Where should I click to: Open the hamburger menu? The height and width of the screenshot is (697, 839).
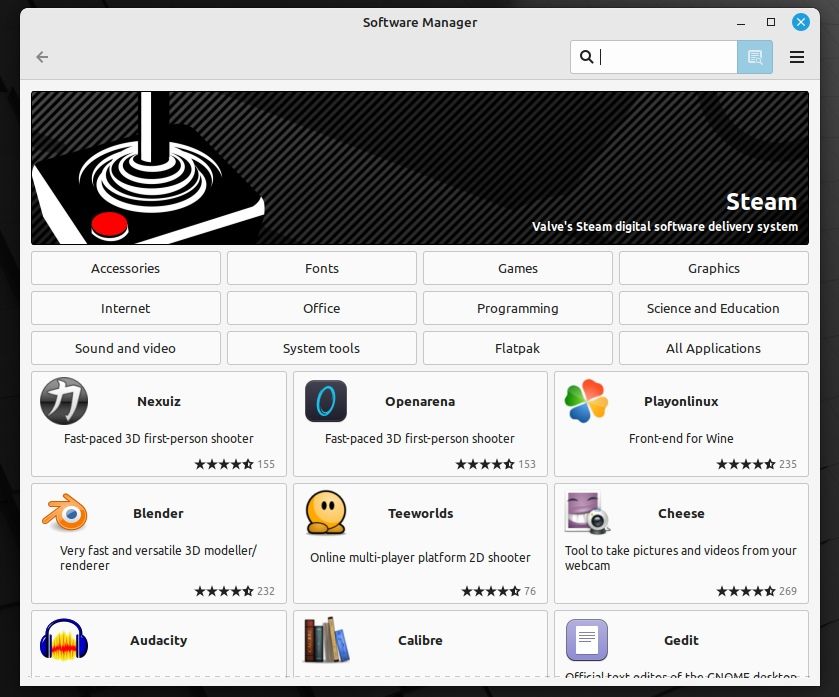[797, 57]
